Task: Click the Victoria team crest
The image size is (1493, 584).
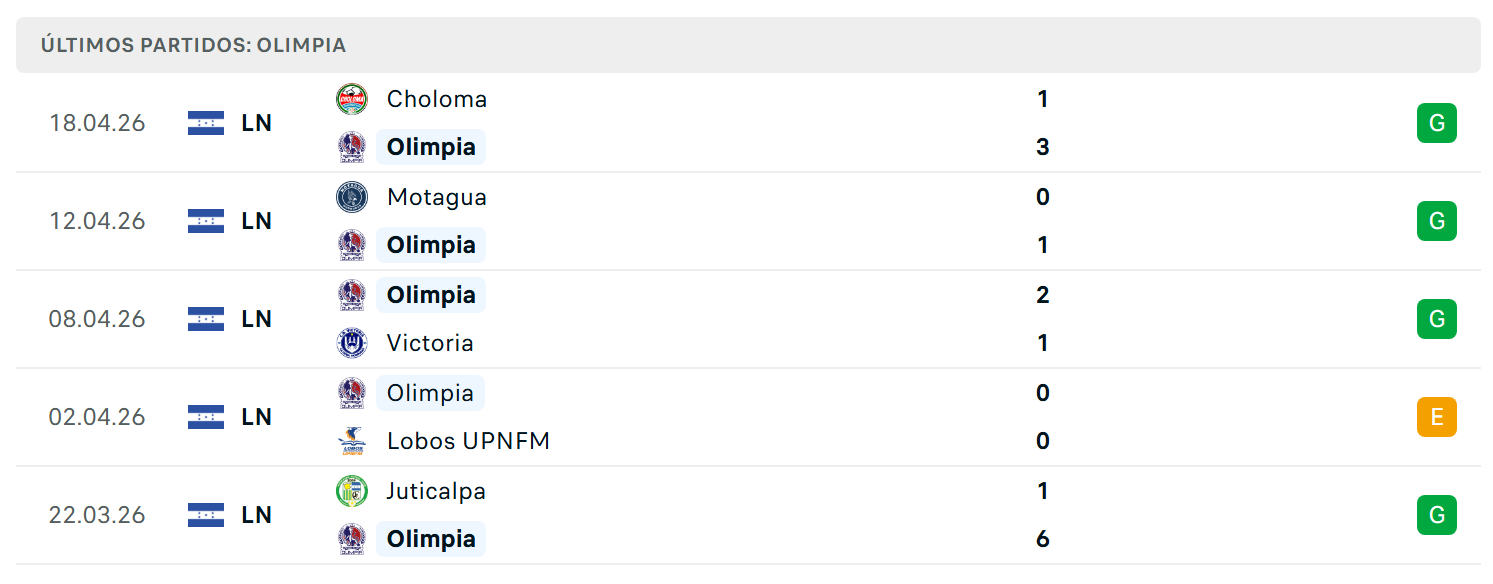Action: (x=352, y=343)
